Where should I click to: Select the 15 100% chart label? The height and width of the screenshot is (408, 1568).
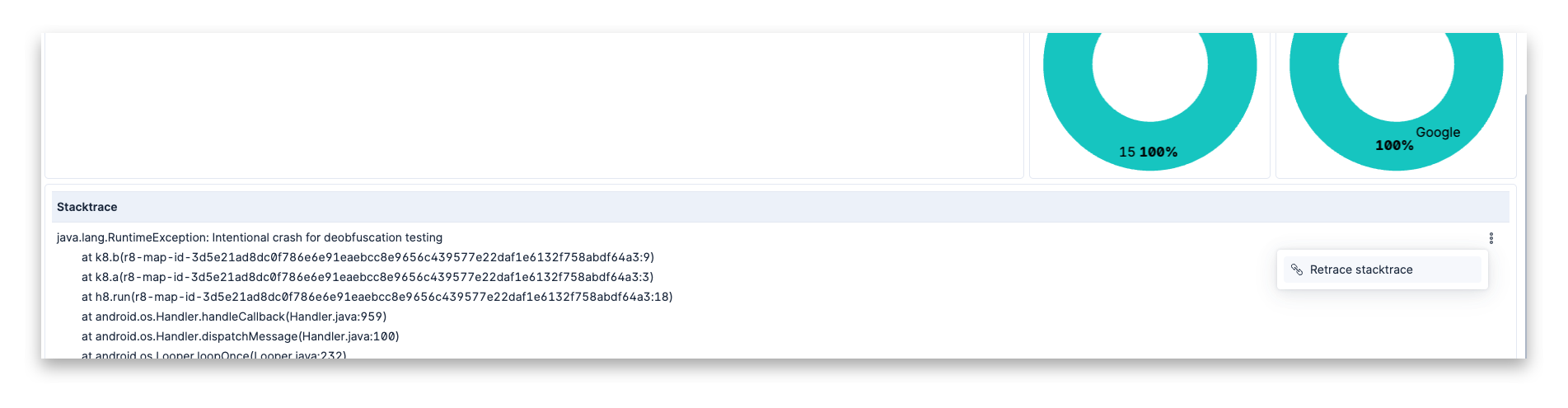tap(1148, 152)
